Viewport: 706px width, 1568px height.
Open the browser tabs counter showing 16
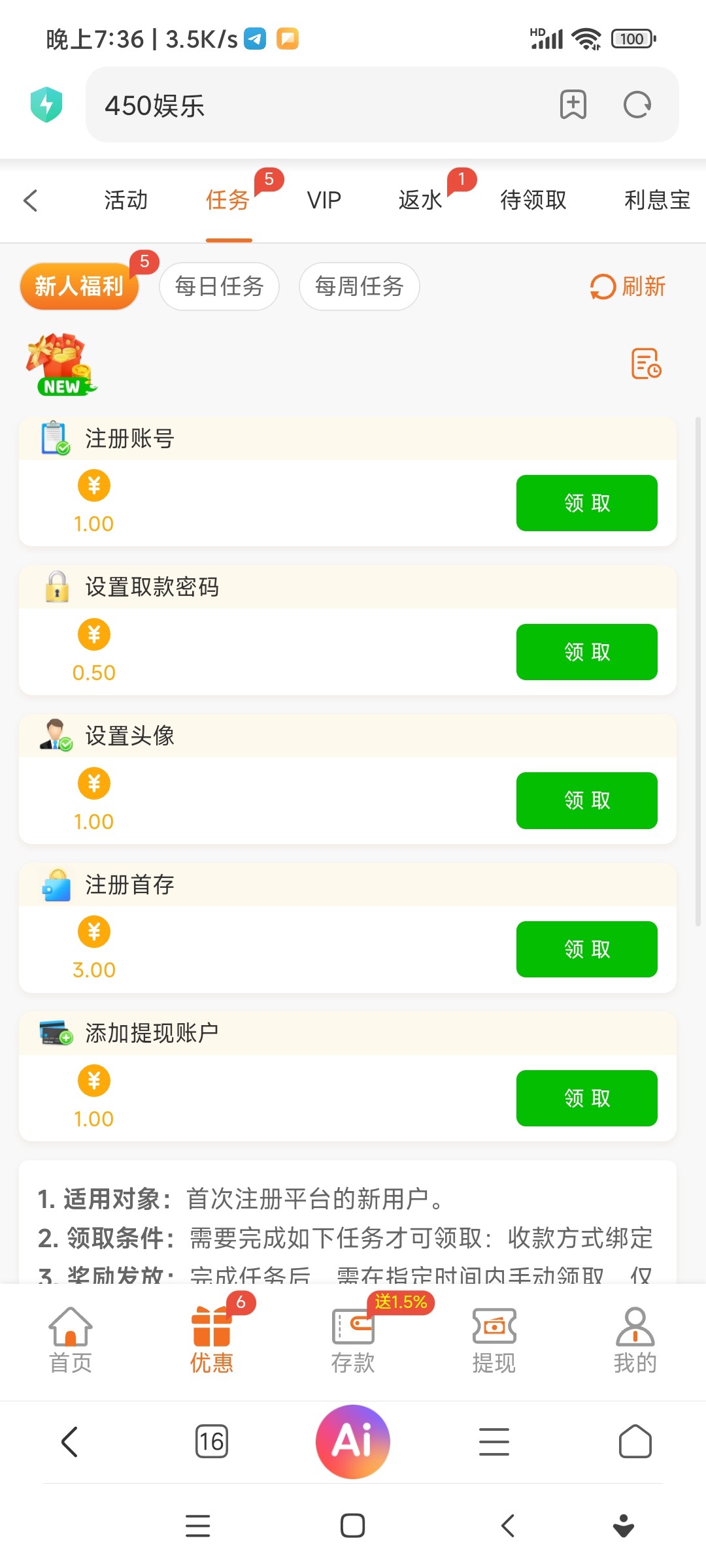coord(212,1441)
